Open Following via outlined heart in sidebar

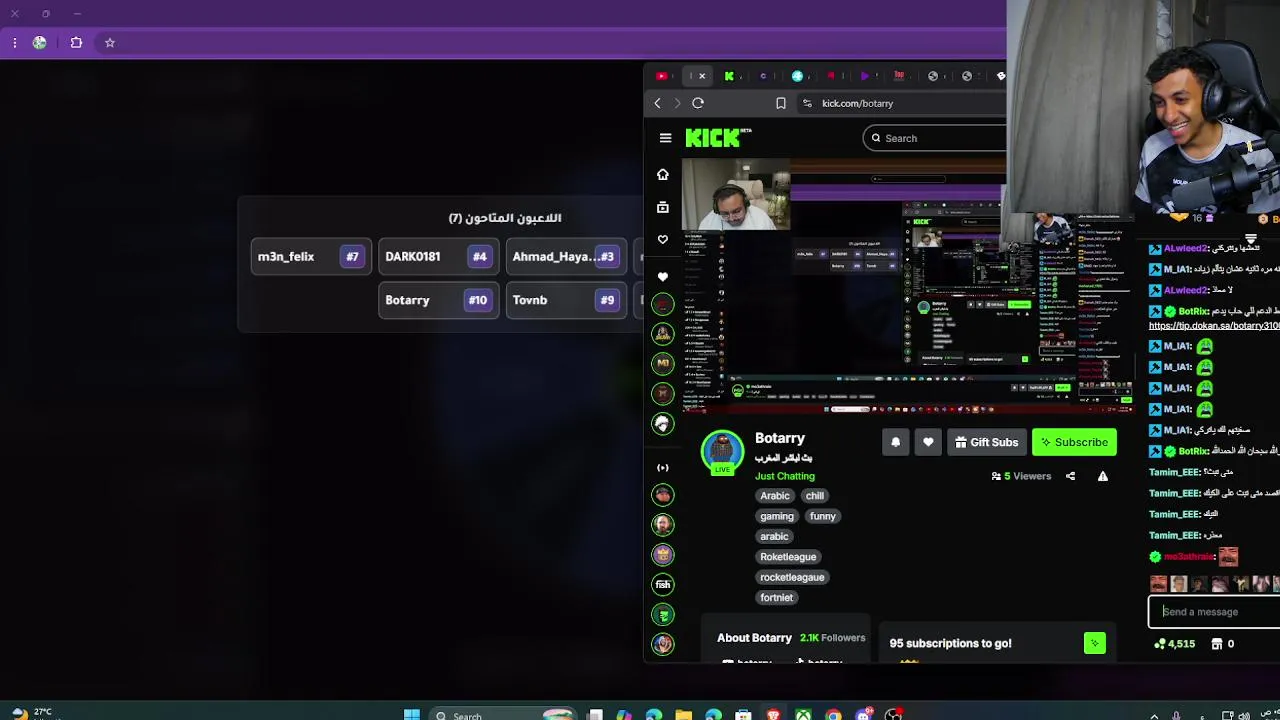coord(662,239)
